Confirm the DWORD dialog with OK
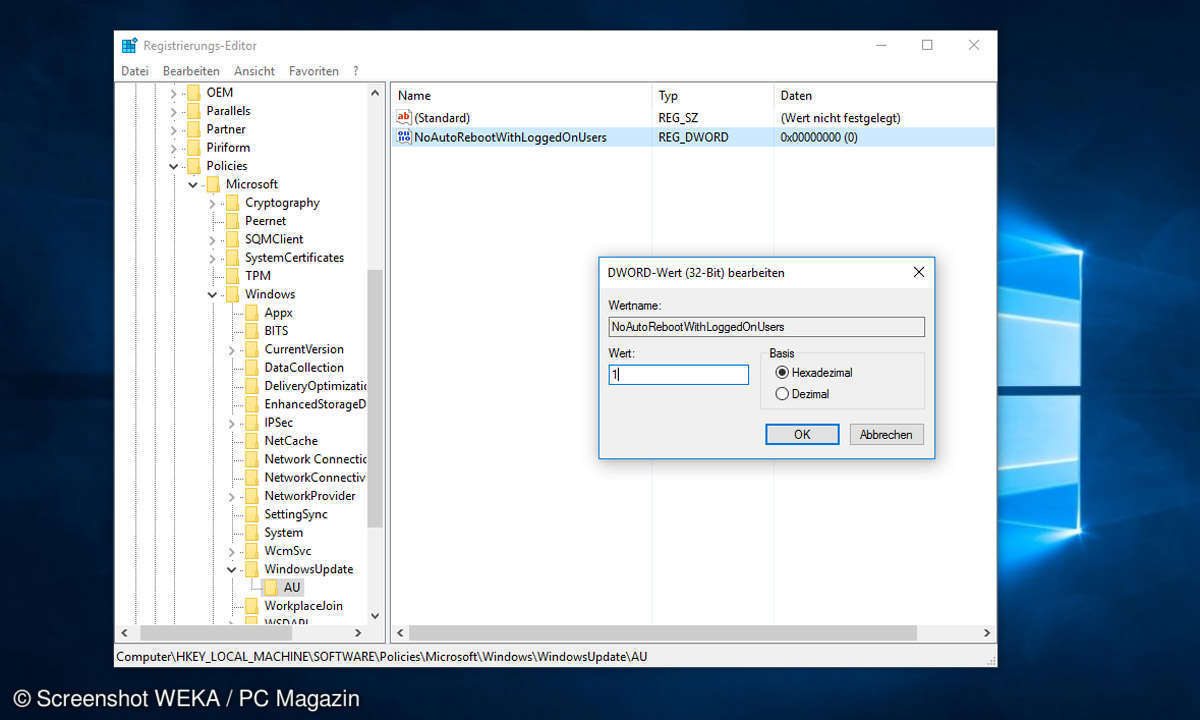The image size is (1200, 720). pyautogui.click(x=802, y=434)
